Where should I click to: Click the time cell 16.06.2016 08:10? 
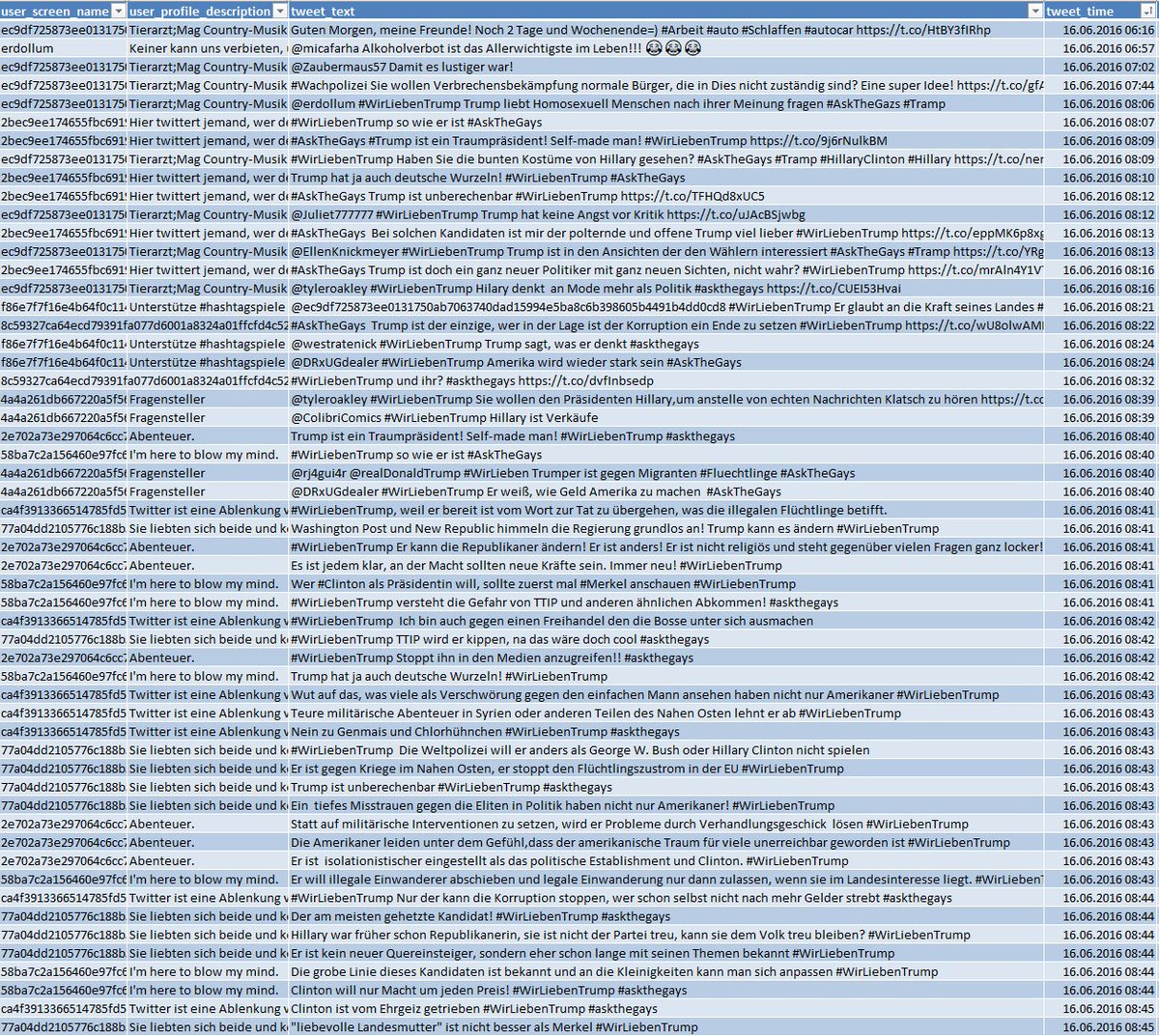pos(1100,178)
